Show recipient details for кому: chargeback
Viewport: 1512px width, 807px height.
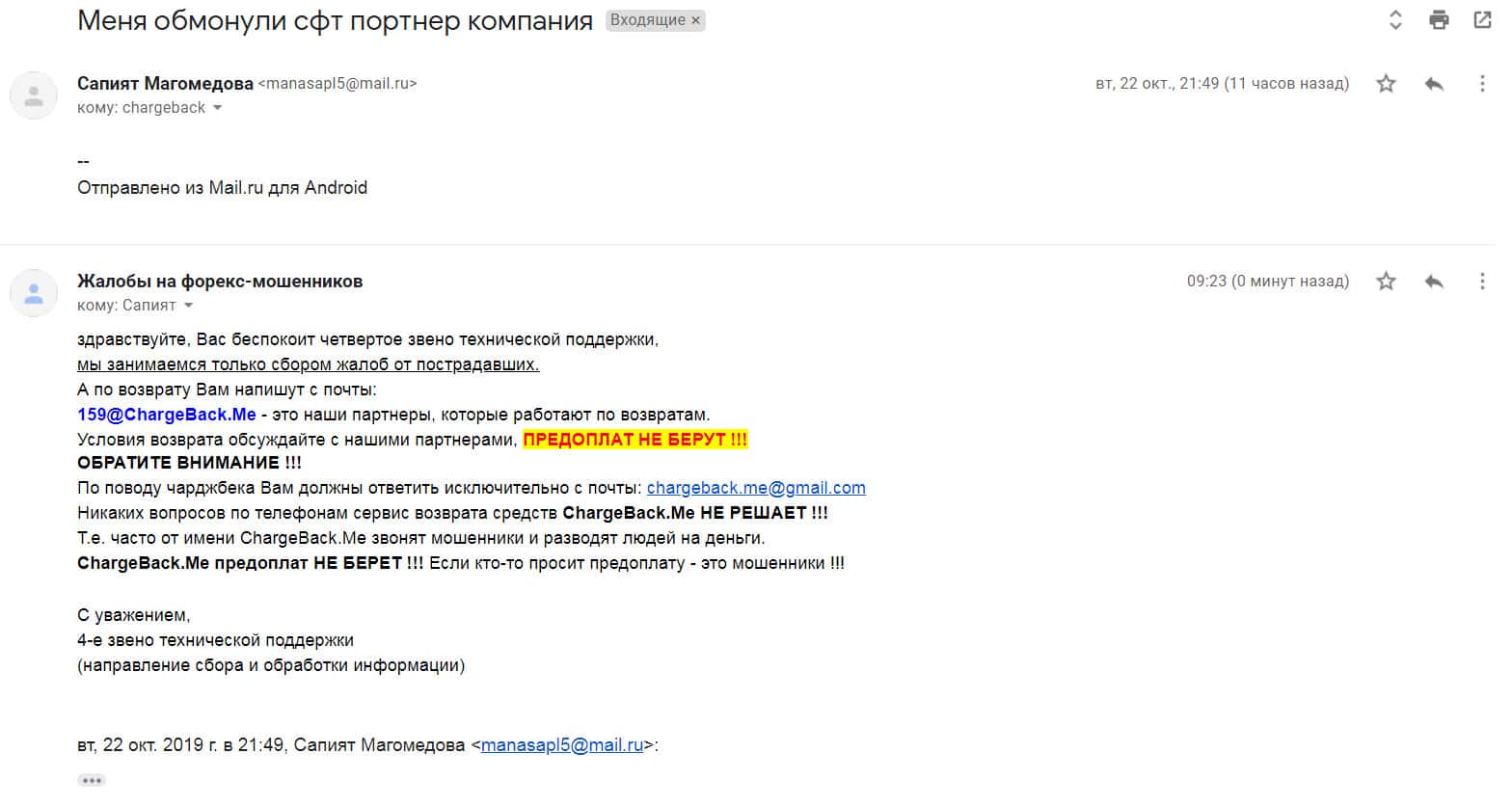(217, 108)
